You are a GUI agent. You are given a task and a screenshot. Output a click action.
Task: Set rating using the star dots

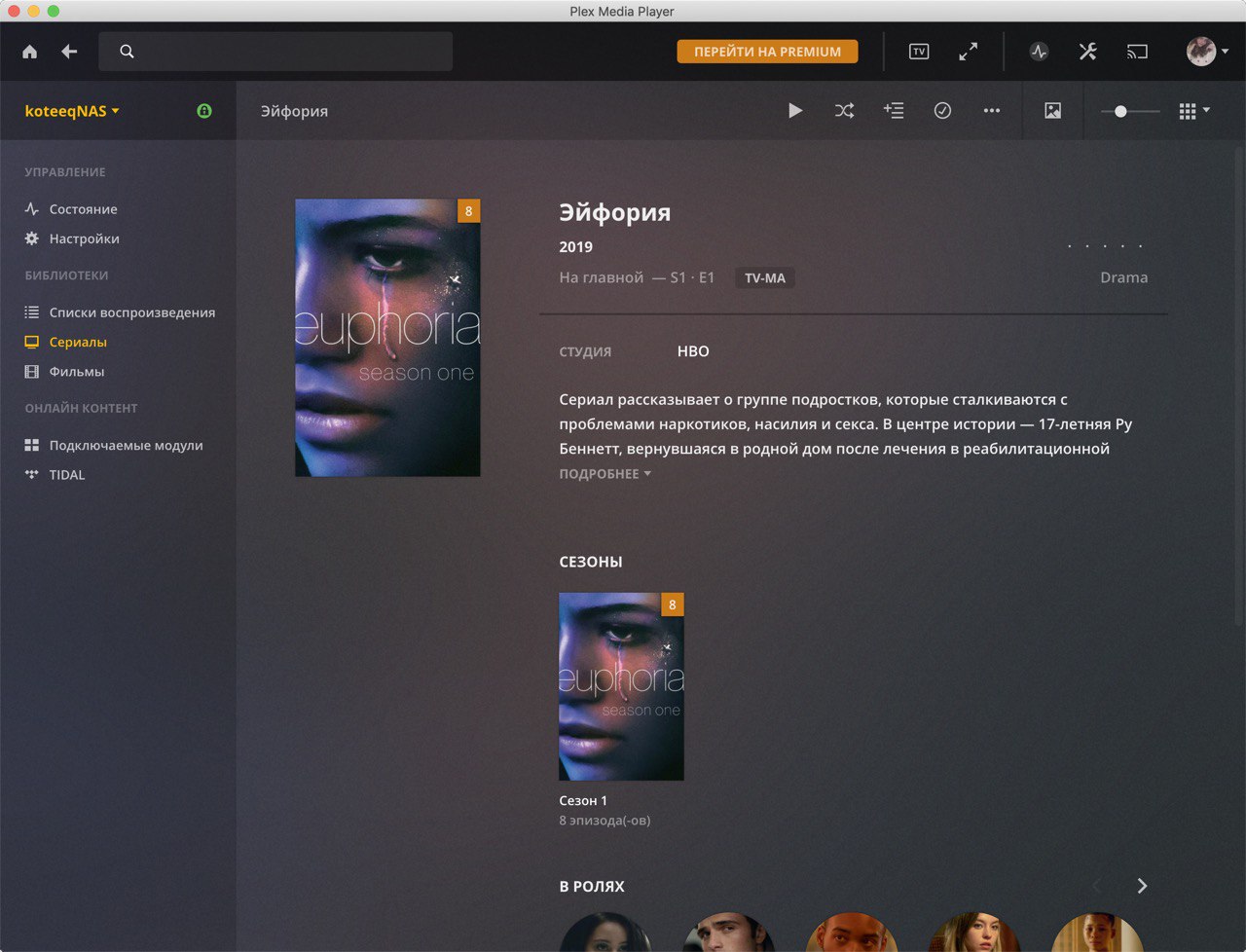point(1105,246)
